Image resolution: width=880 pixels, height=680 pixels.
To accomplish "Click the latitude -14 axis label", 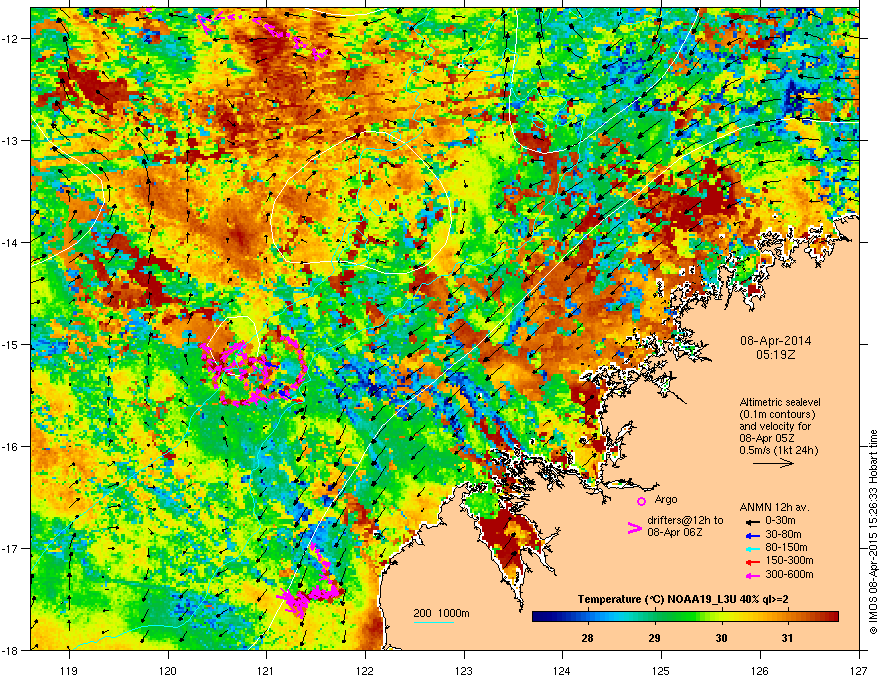I will (11, 243).
